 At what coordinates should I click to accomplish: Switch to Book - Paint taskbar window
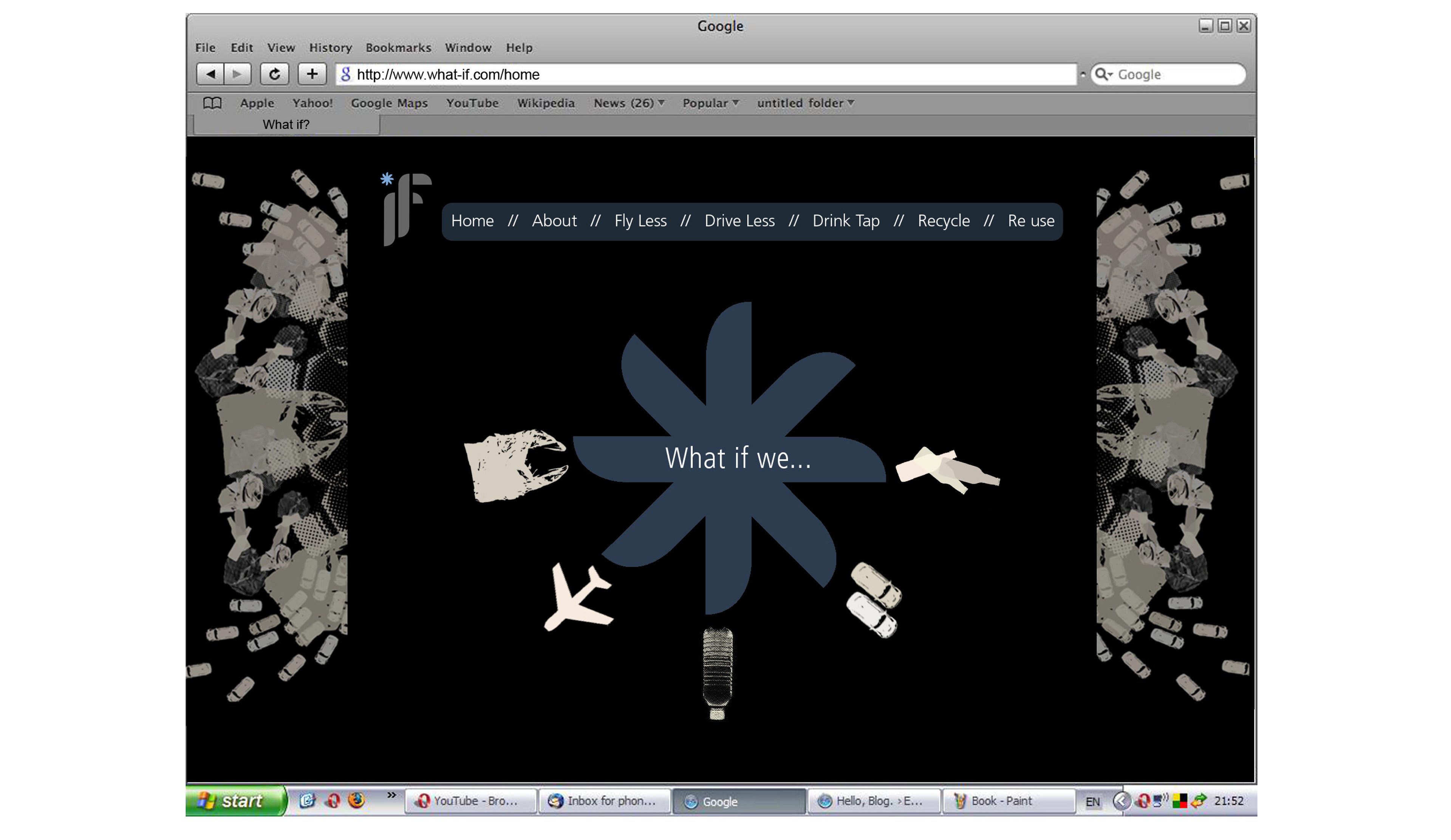(x=1008, y=801)
